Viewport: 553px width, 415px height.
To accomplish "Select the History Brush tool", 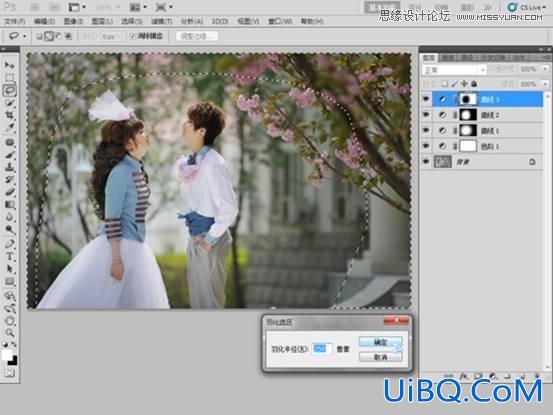I will pos(10,179).
